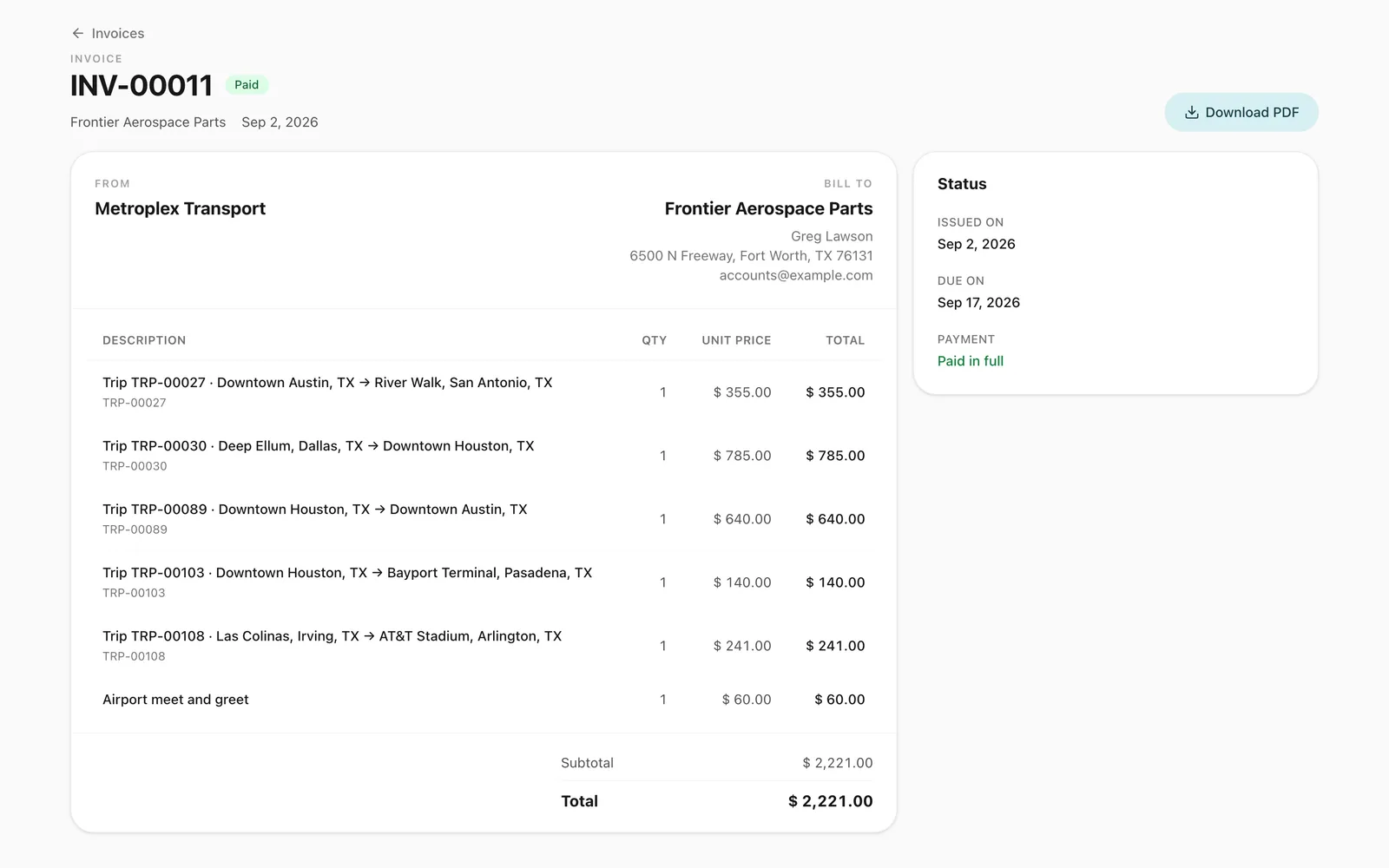
Task: Click the Metropolex Transport sender name
Action: pos(180,208)
